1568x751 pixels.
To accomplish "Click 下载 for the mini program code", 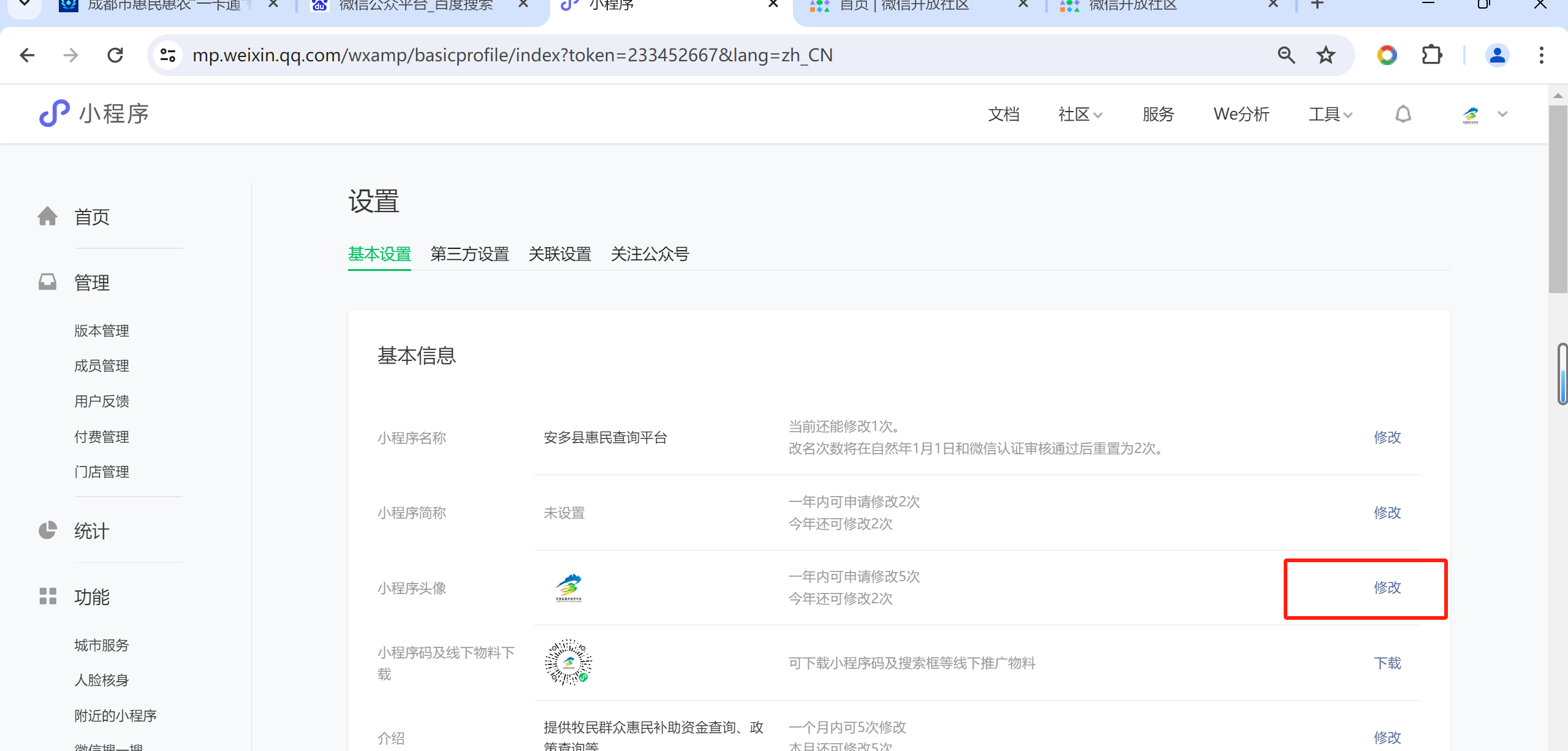I will (1387, 663).
